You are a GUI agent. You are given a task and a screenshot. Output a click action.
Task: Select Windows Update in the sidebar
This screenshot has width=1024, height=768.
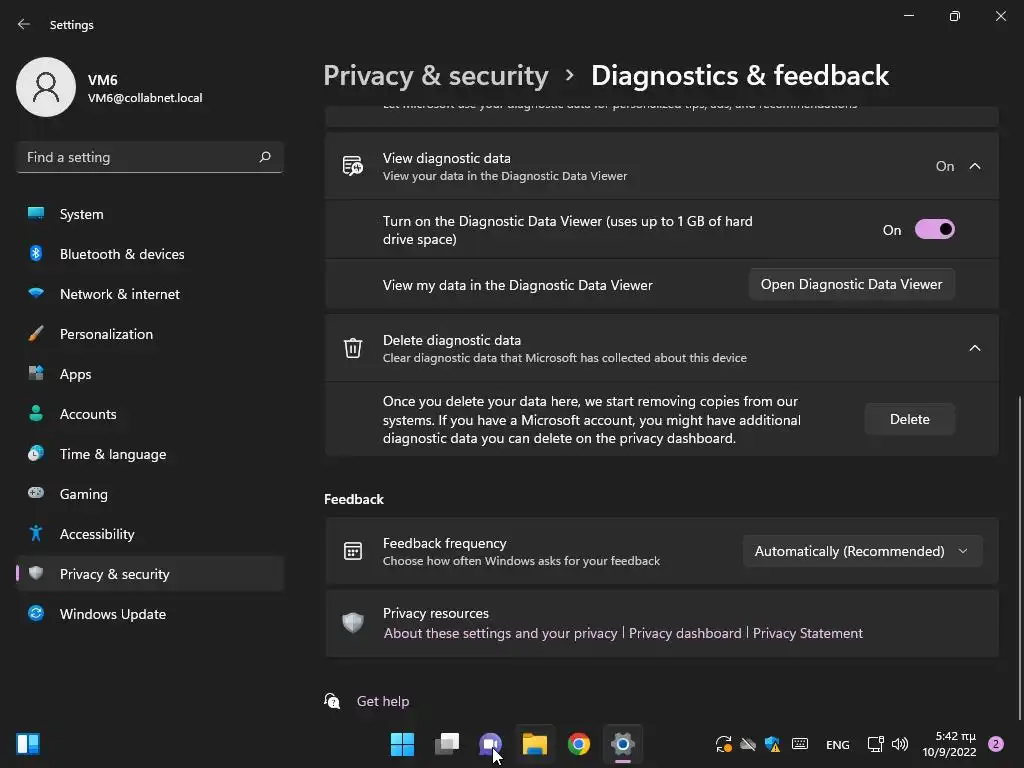[x=150, y=614]
